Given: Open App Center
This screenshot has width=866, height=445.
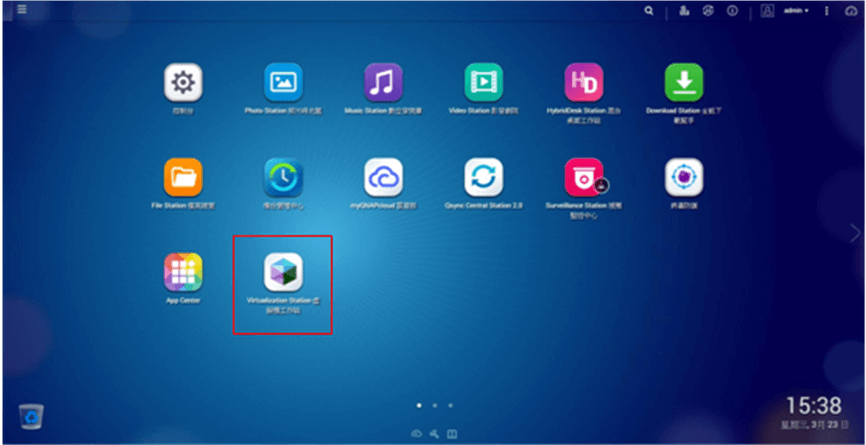Looking at the screenshot, I should point(183,271).
